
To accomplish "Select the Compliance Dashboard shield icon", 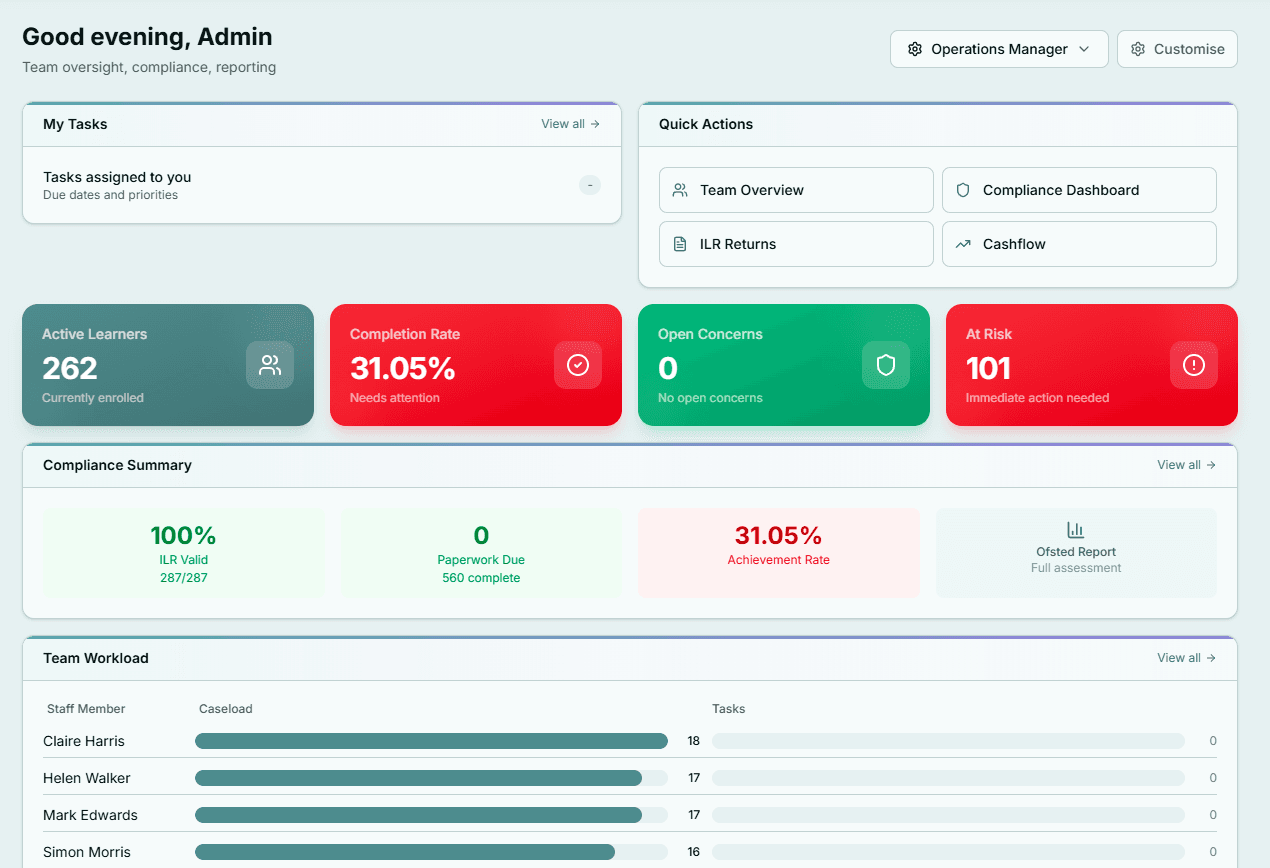I will pyautogui.click(x=964, y=189).
